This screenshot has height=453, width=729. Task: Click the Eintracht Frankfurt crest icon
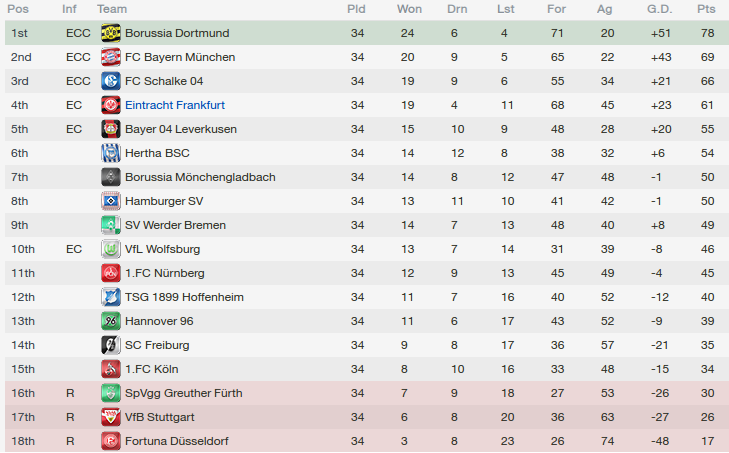click(111, 105)
